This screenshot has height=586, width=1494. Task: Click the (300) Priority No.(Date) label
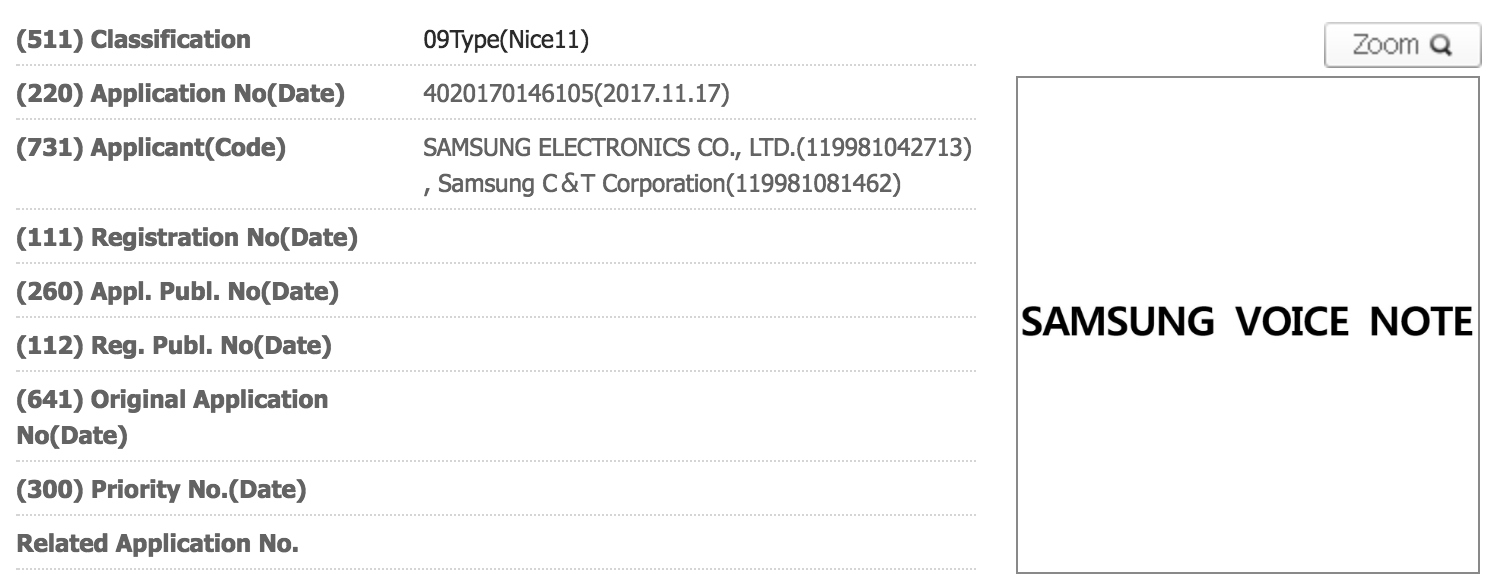pyautogui.click(x=161, y=490)
